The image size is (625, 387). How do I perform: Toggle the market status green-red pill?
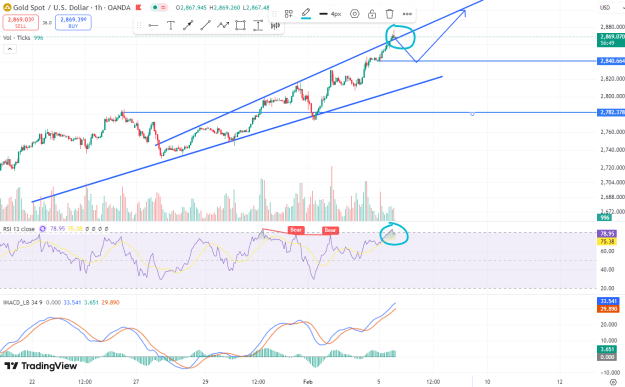pos(159,7)
